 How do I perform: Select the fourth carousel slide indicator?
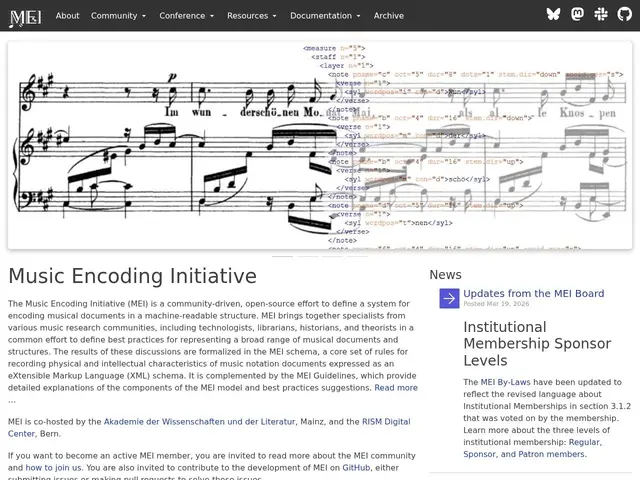[358, 256]
